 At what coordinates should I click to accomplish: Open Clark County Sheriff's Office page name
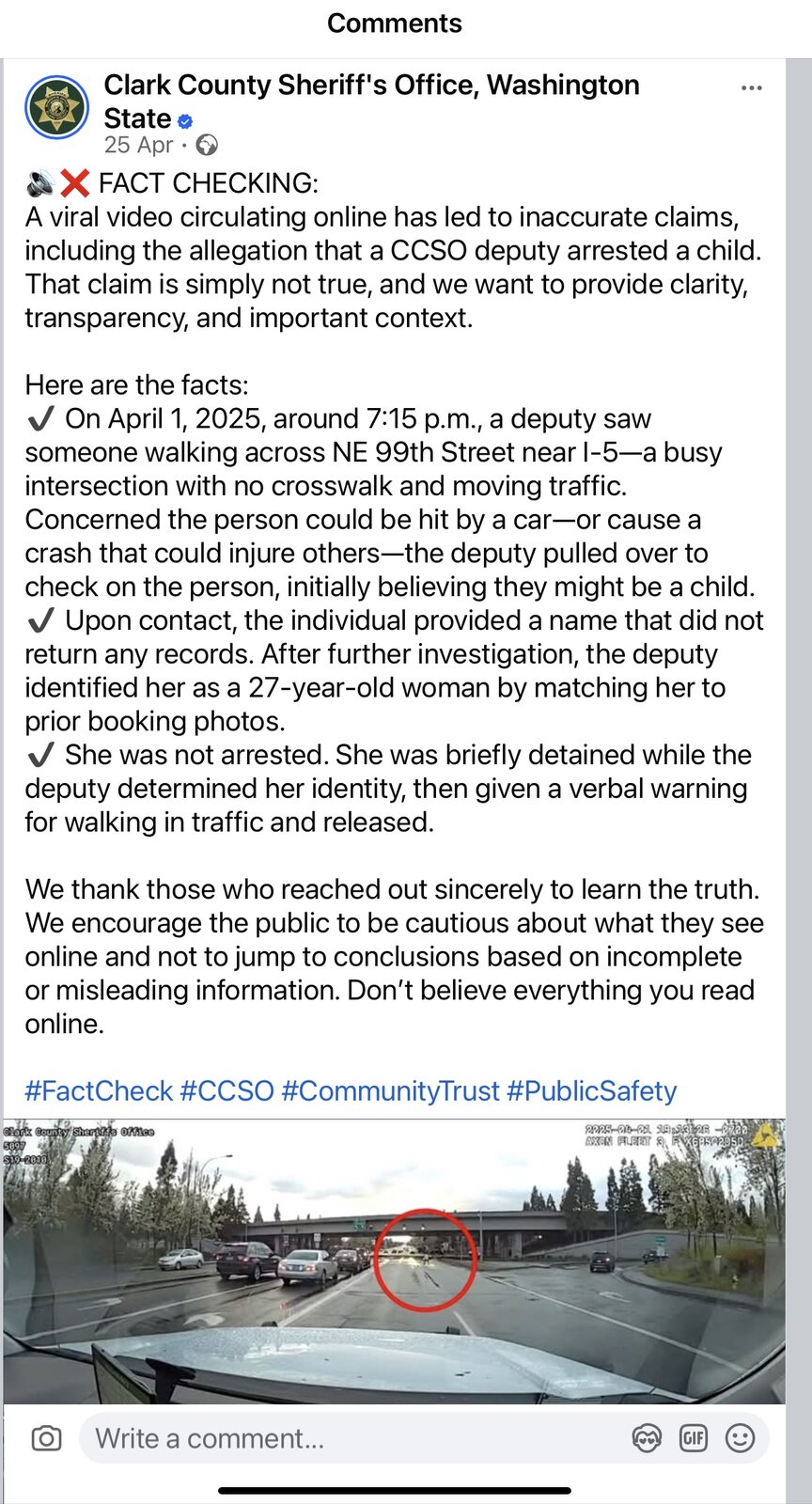pyautogui.click(x=370, y=86)
